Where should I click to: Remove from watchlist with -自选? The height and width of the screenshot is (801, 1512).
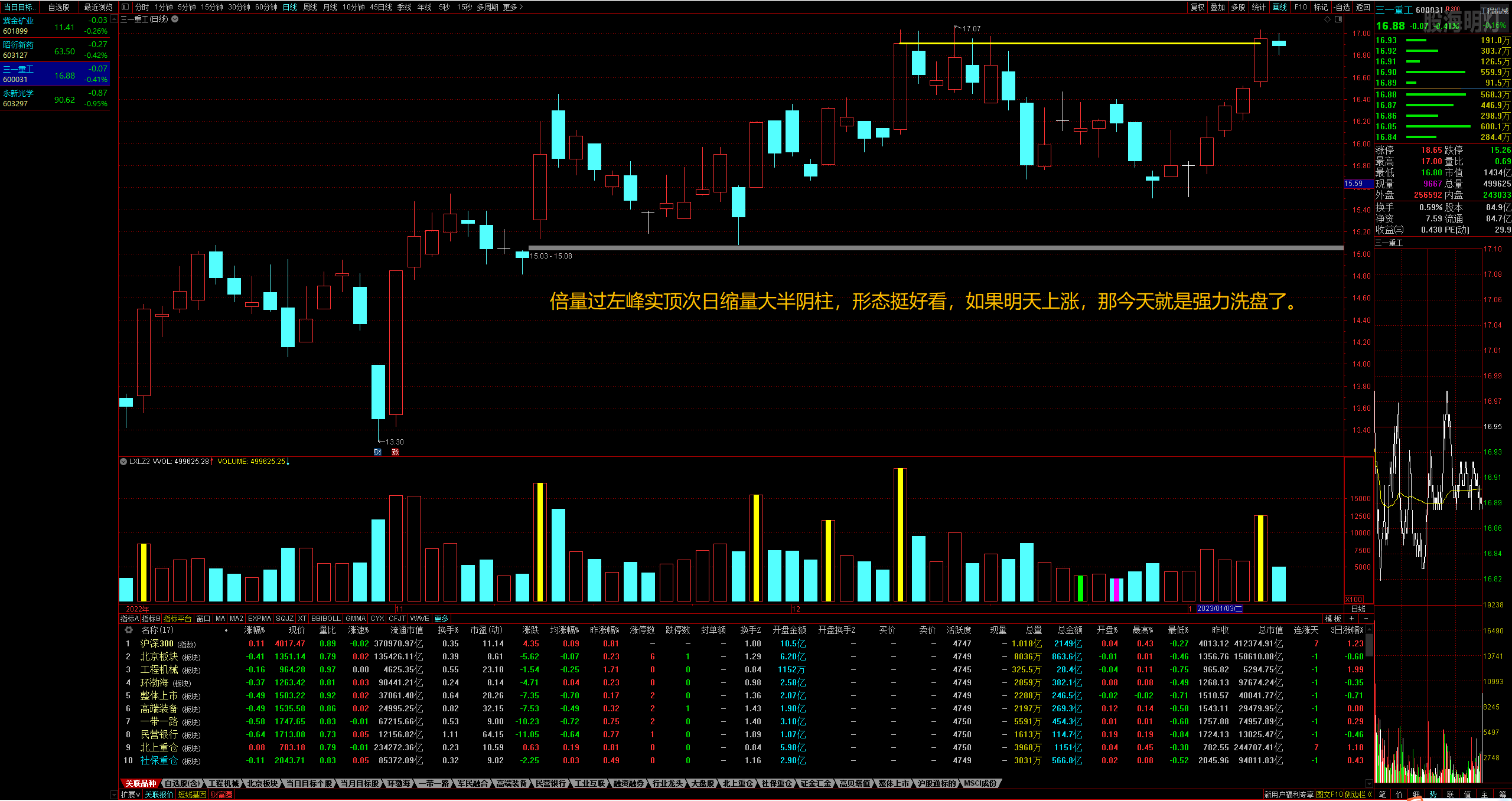(x=1341, y=7)
